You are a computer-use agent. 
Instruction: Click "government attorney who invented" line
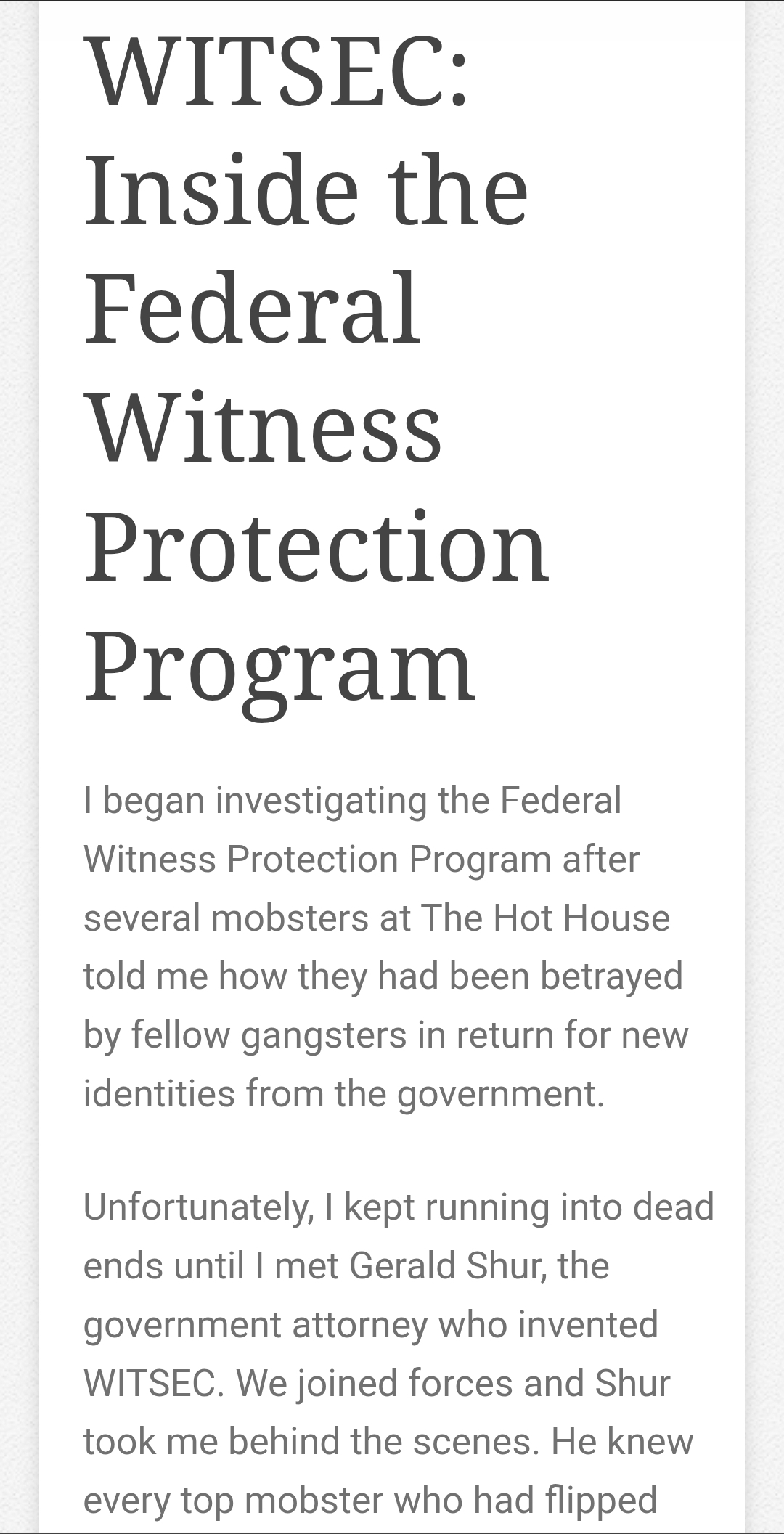point(371,1324)
